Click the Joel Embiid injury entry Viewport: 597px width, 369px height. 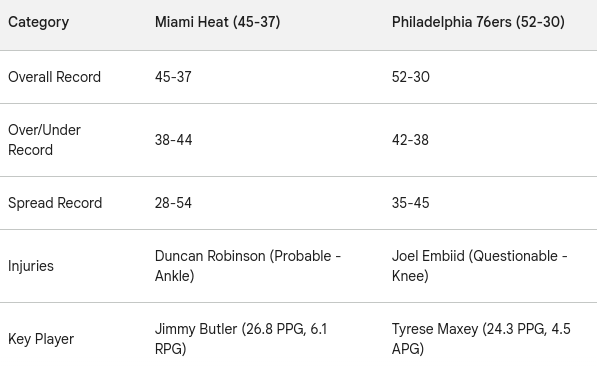[x=480, y=266]
